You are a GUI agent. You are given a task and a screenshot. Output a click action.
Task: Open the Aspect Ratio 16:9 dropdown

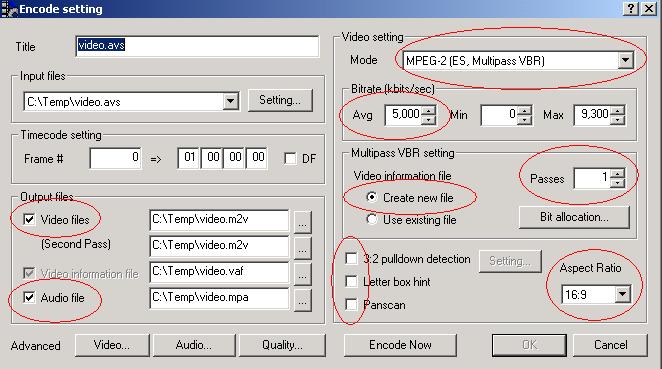[x=623, y=294]
